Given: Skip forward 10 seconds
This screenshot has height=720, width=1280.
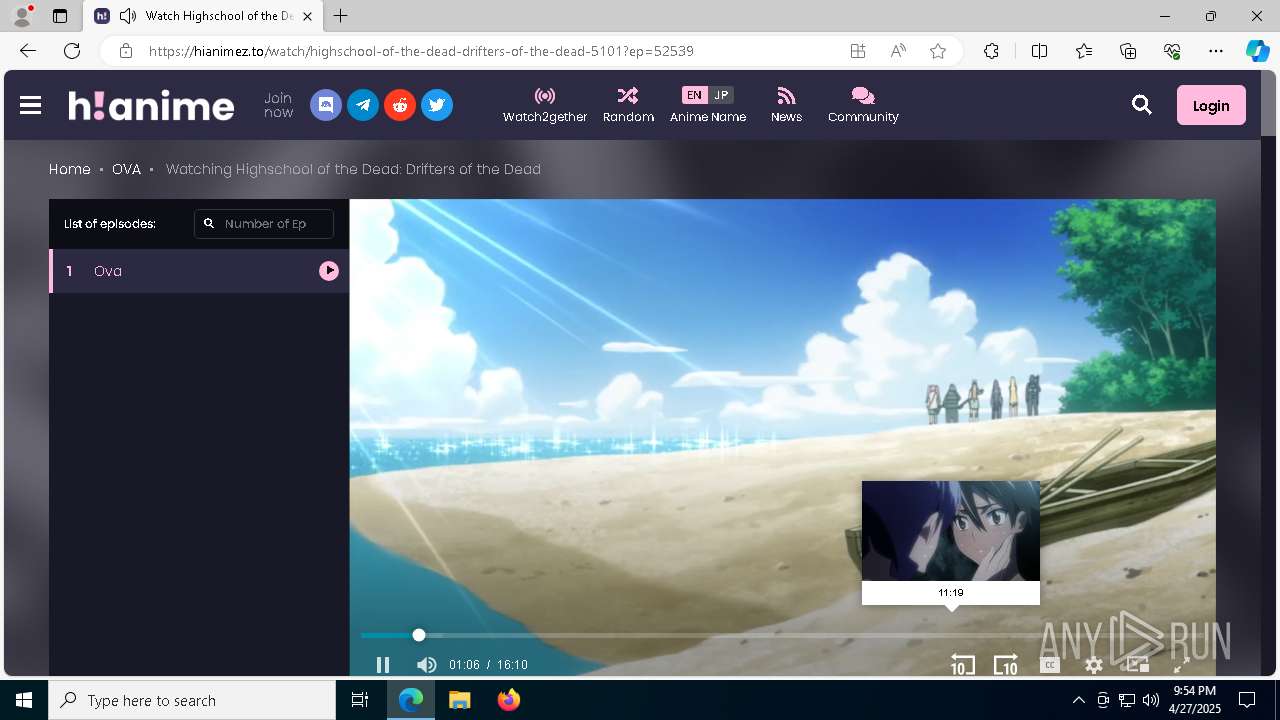Looking at the screenshot, I should 1005,665.
